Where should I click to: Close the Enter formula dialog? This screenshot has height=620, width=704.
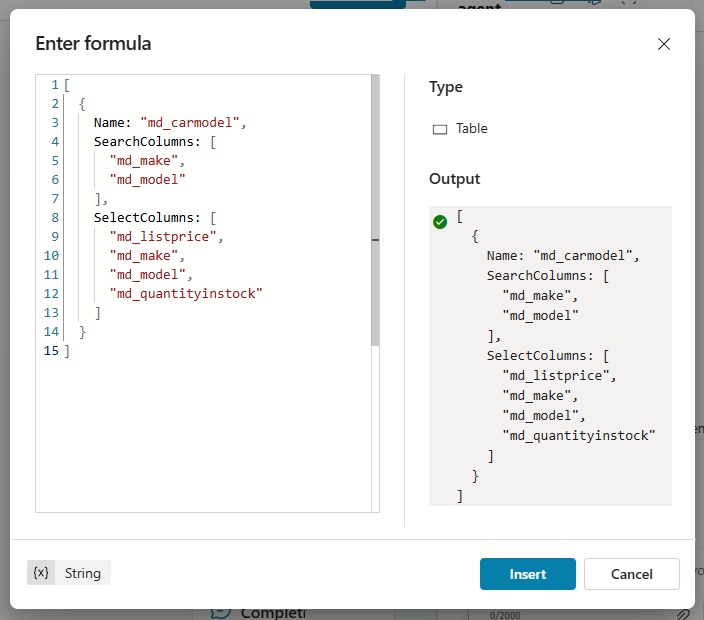point(664,44)
